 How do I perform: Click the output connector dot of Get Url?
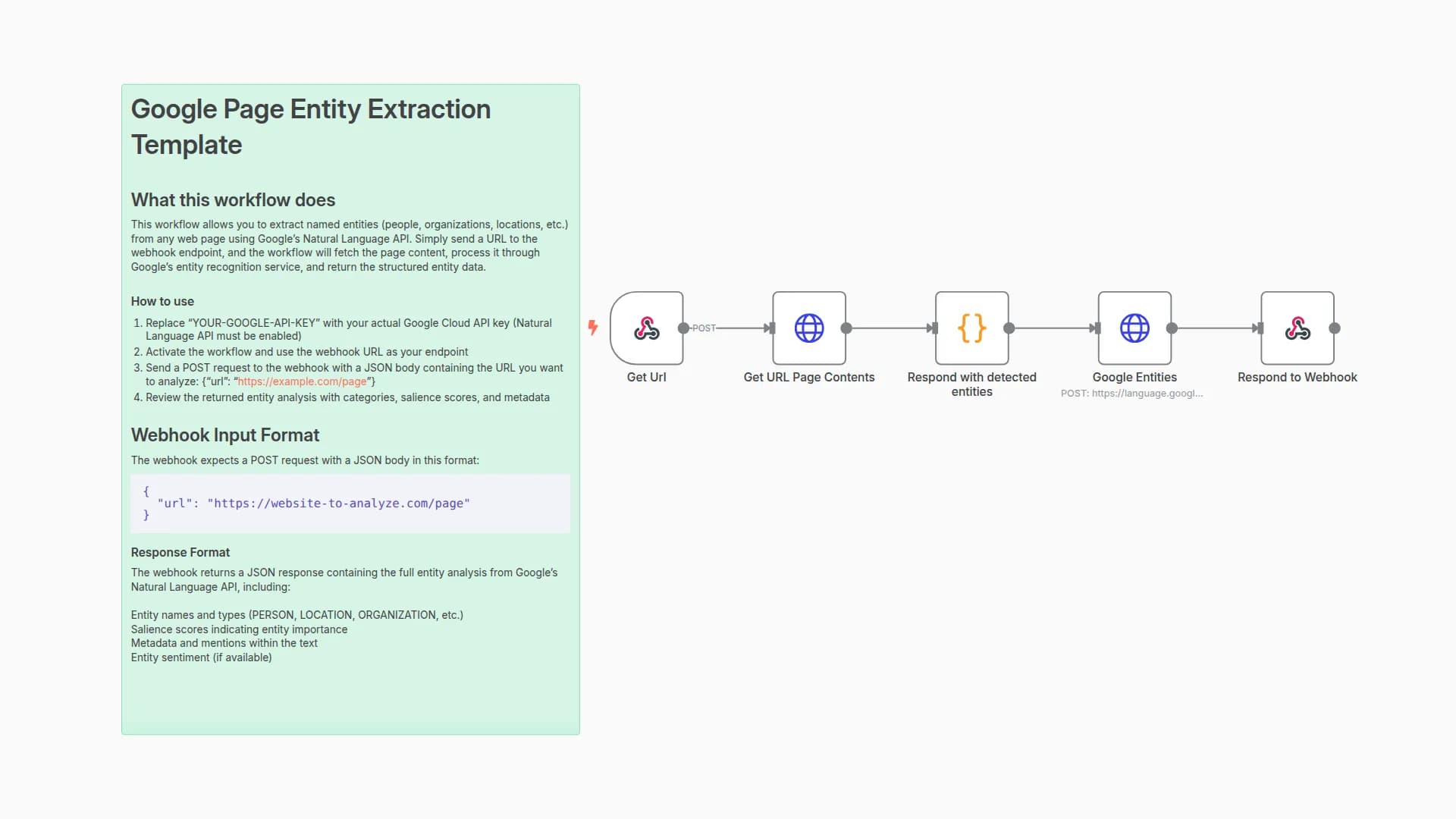click(683, 328)
